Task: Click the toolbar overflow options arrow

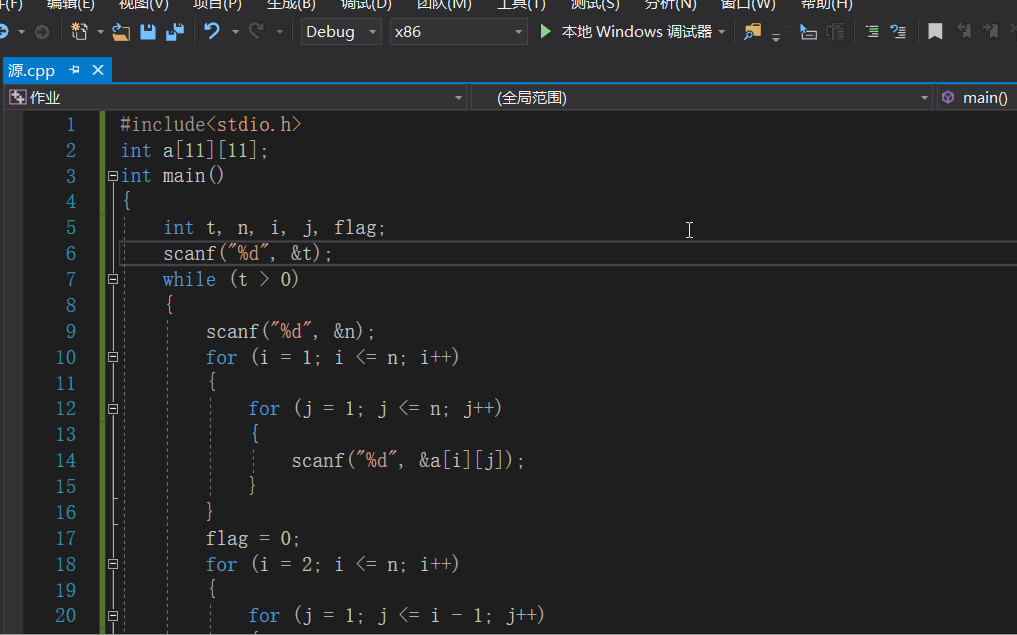Action: (x=776, y=36)
